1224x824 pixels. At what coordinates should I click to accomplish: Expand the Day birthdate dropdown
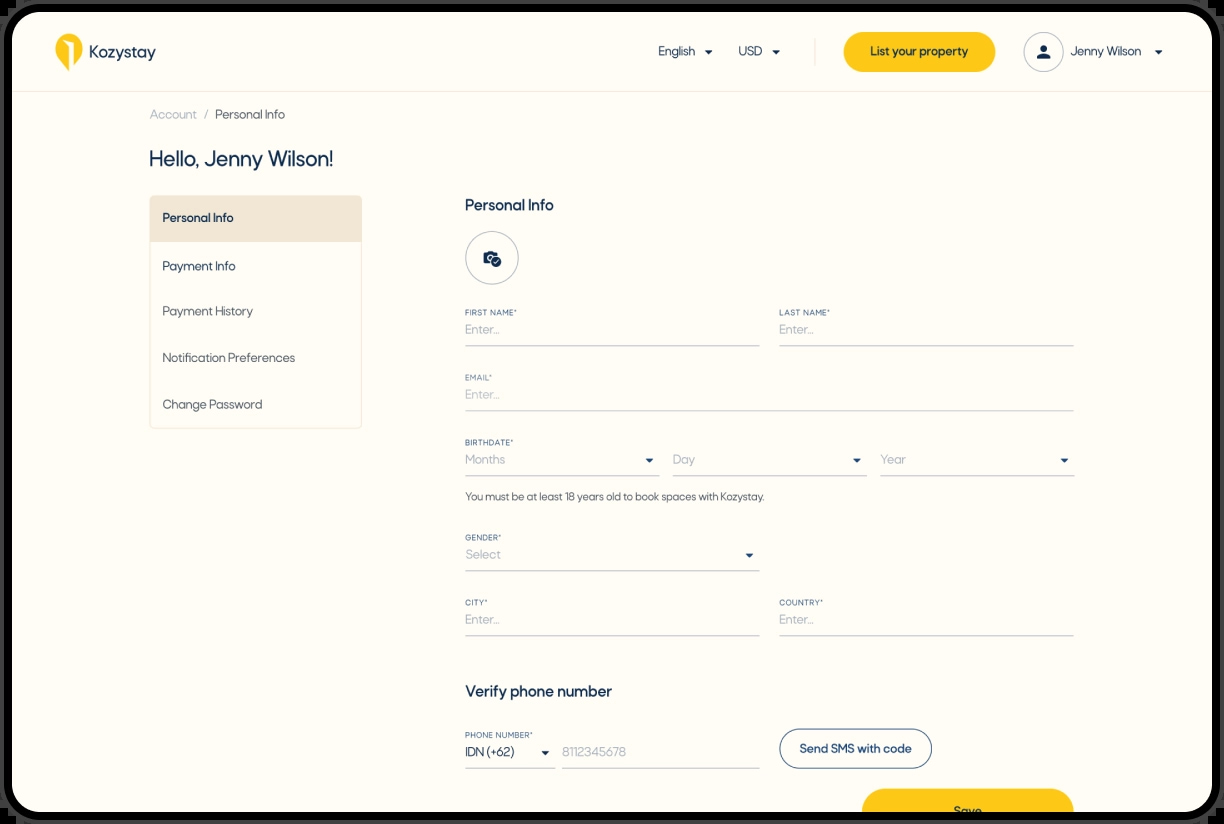point(769,460)
